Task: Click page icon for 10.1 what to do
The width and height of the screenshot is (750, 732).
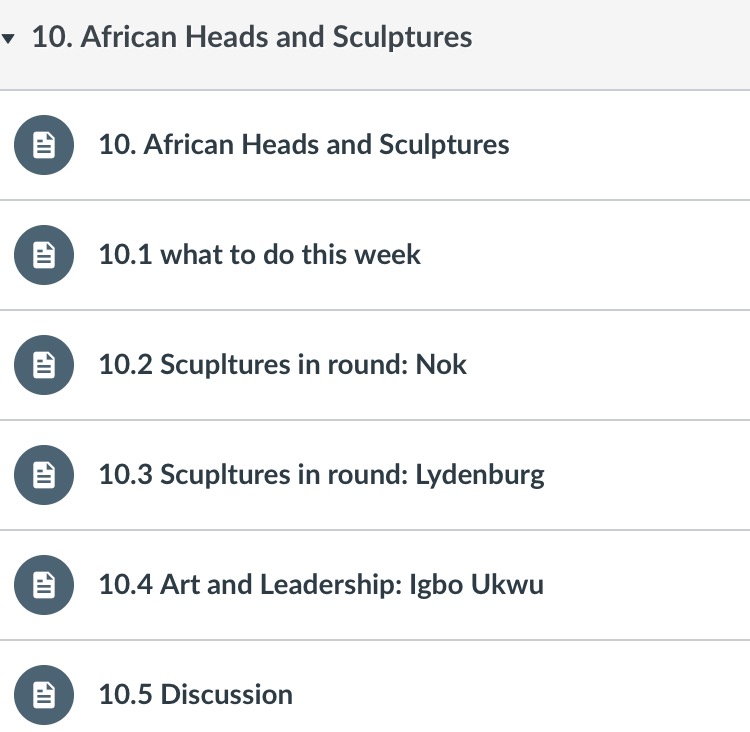Action: coord(43,255)
